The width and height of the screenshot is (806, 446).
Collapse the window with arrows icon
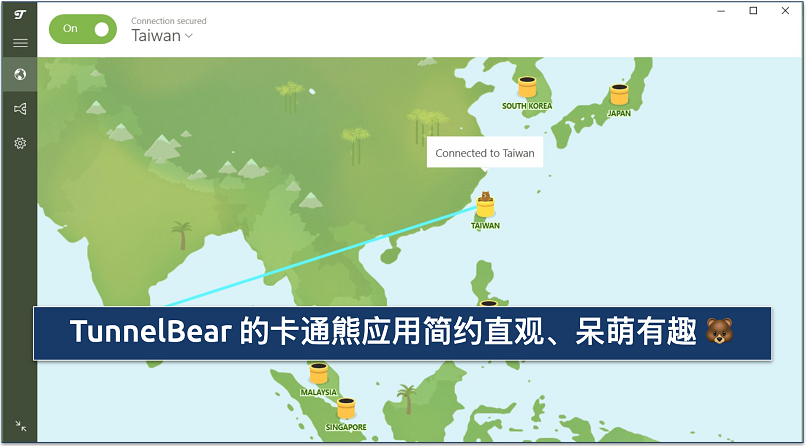coord(20,425)
